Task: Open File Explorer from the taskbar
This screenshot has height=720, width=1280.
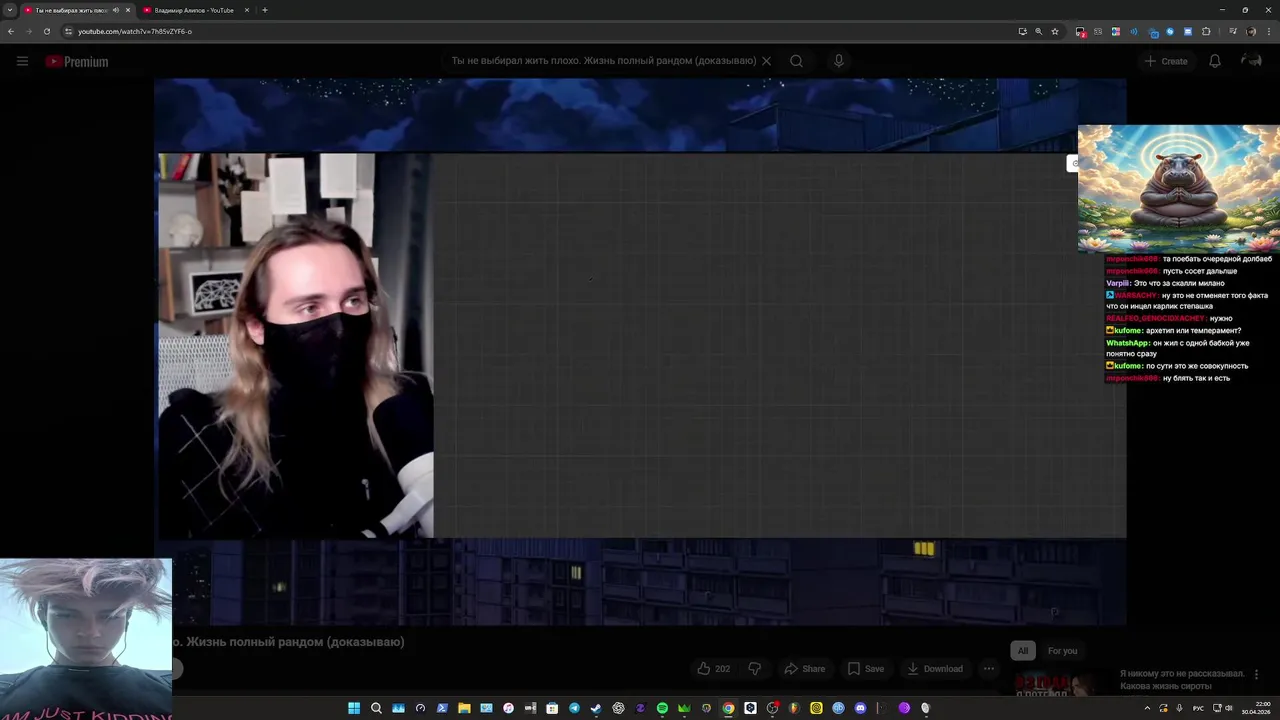Action: [464, 708]
